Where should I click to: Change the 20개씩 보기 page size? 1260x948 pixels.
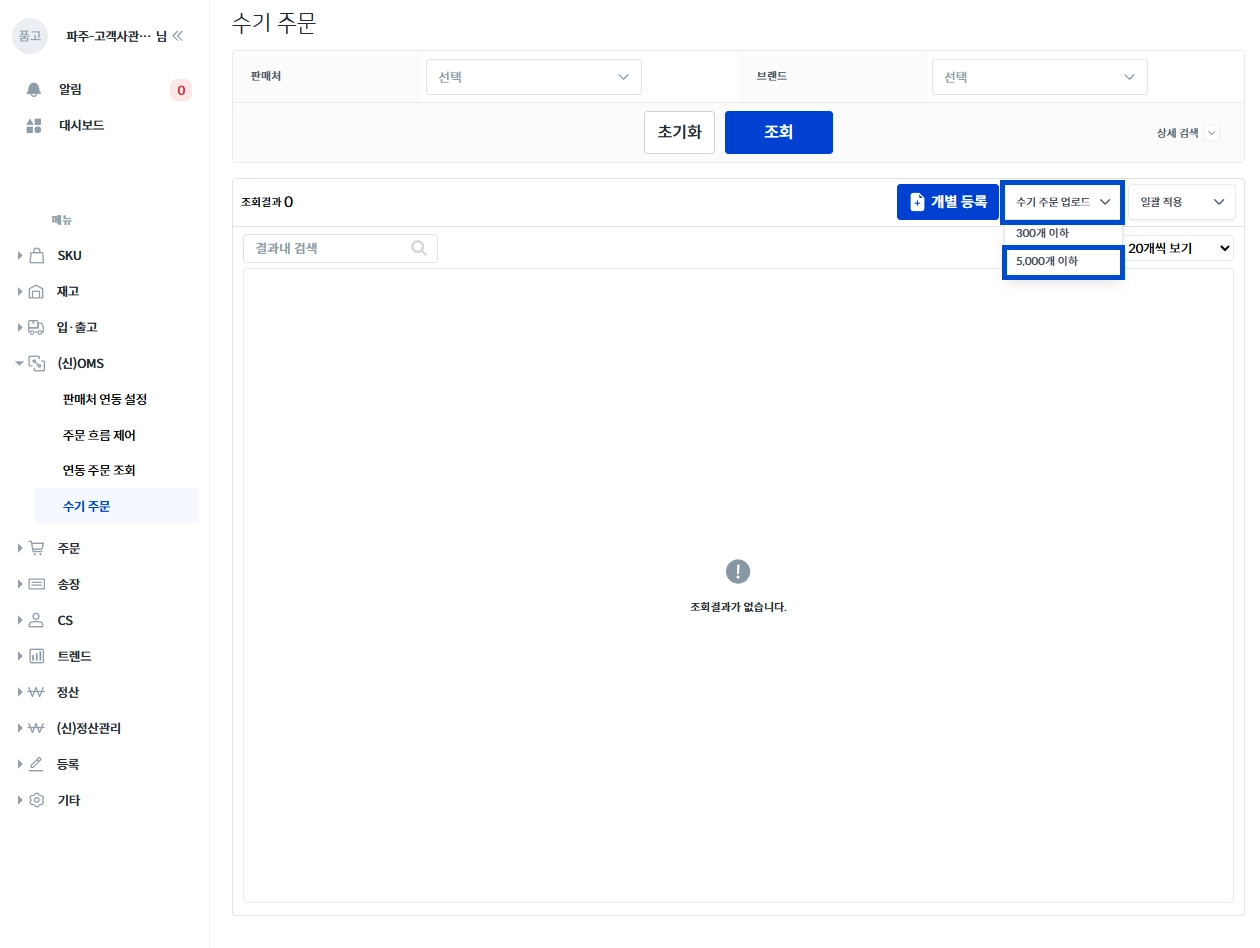tap(1179, 248)
